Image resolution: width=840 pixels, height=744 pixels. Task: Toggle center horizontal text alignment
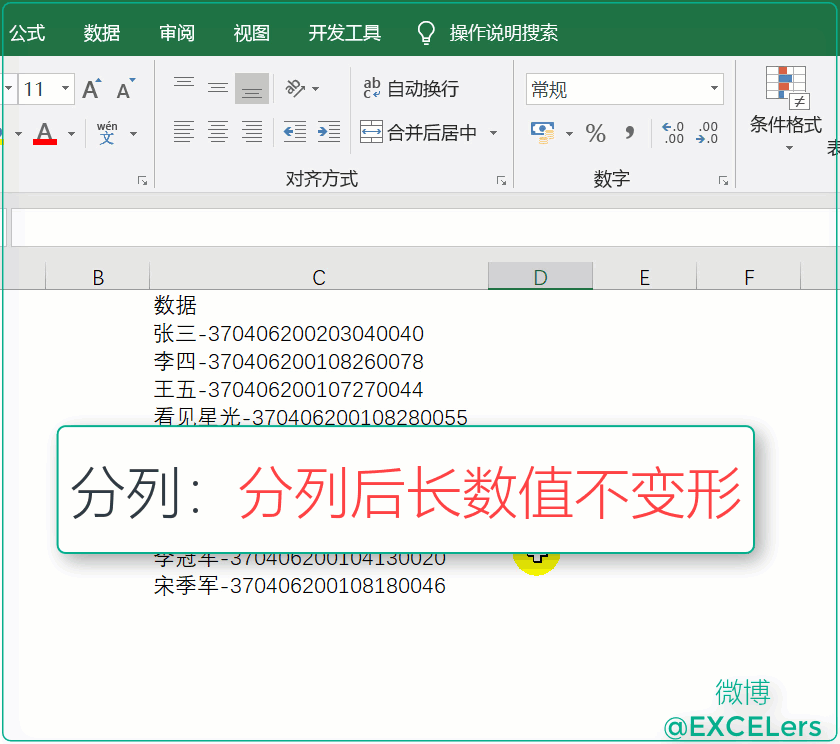pyautogui.click(x=218, y=132)
